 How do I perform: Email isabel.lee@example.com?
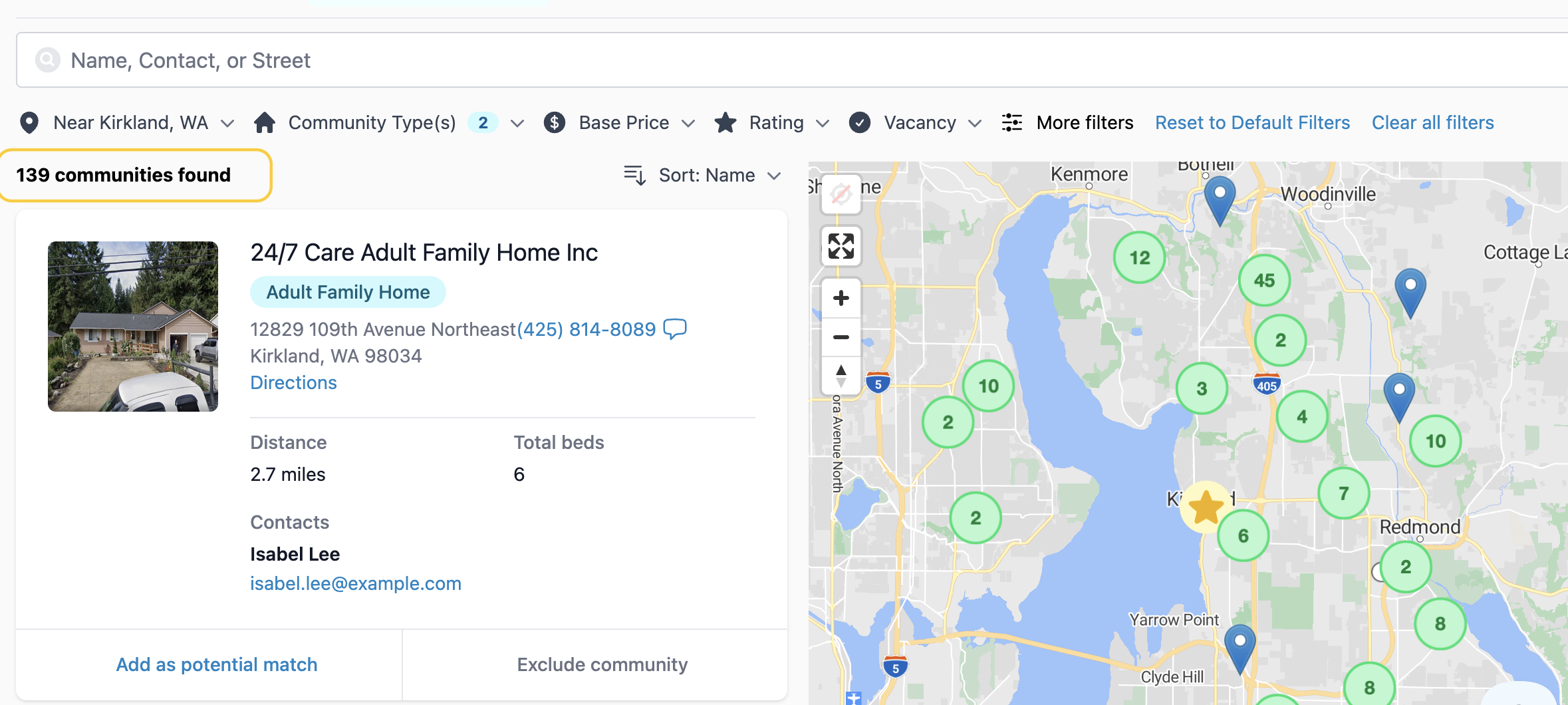pos(356,584)
